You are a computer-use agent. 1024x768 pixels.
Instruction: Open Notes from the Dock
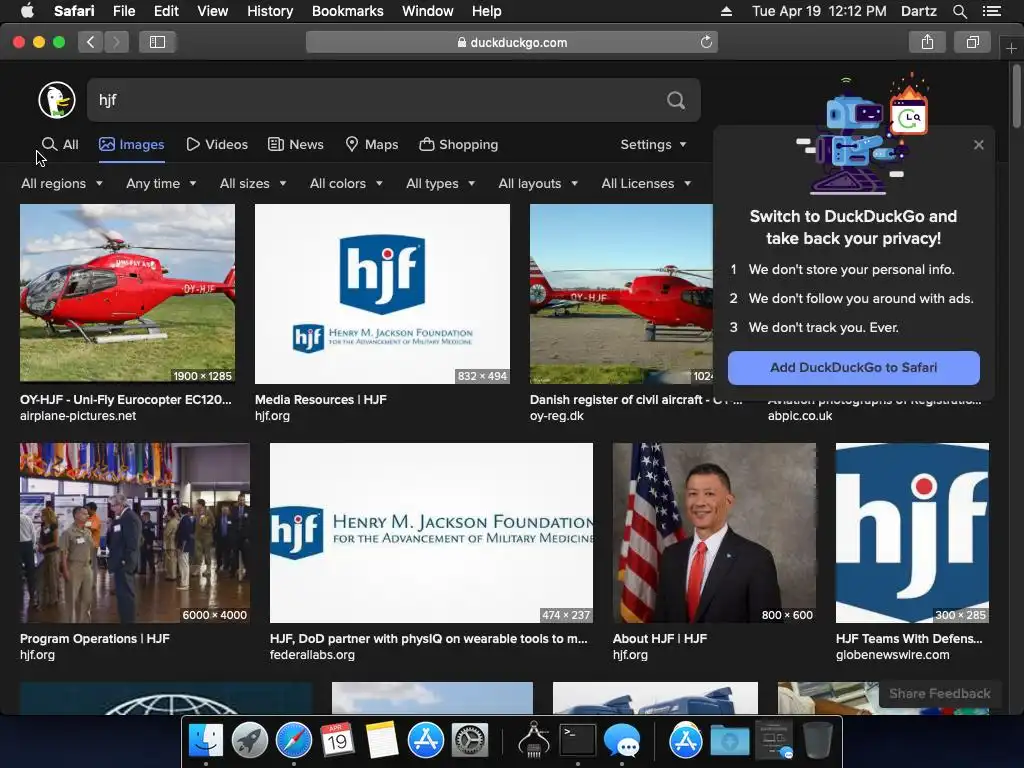tap(381, 740)
